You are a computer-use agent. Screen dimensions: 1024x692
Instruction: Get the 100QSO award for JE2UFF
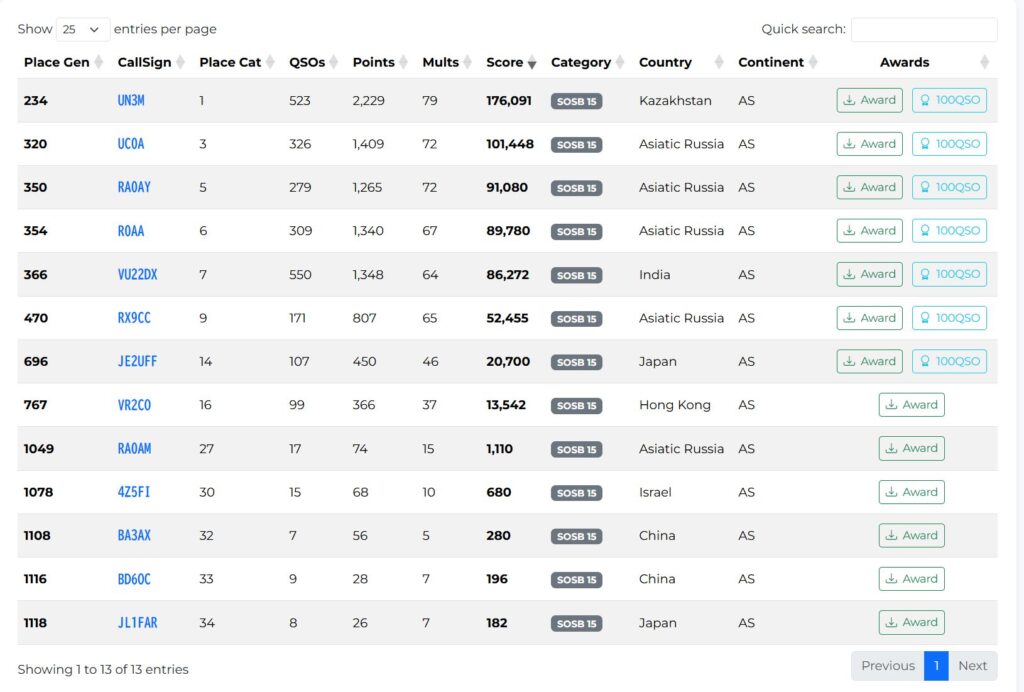(x=950, y=361)
